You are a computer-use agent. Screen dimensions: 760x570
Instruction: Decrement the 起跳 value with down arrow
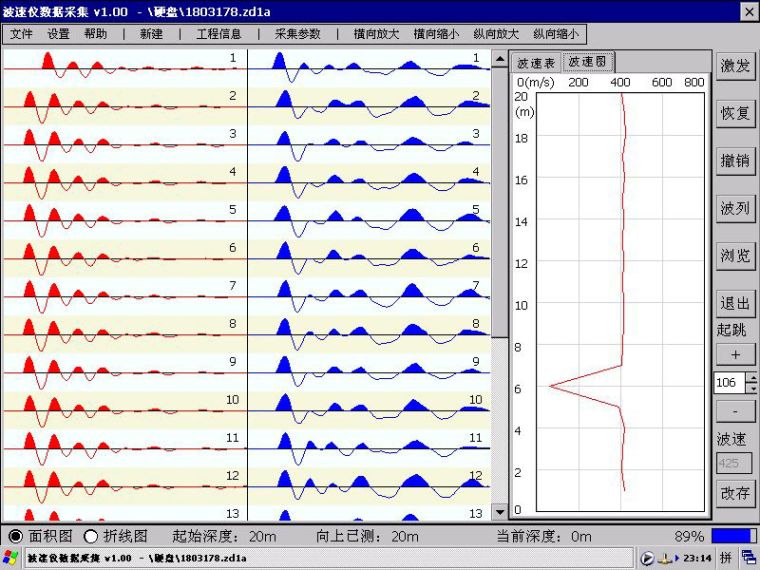752,388
